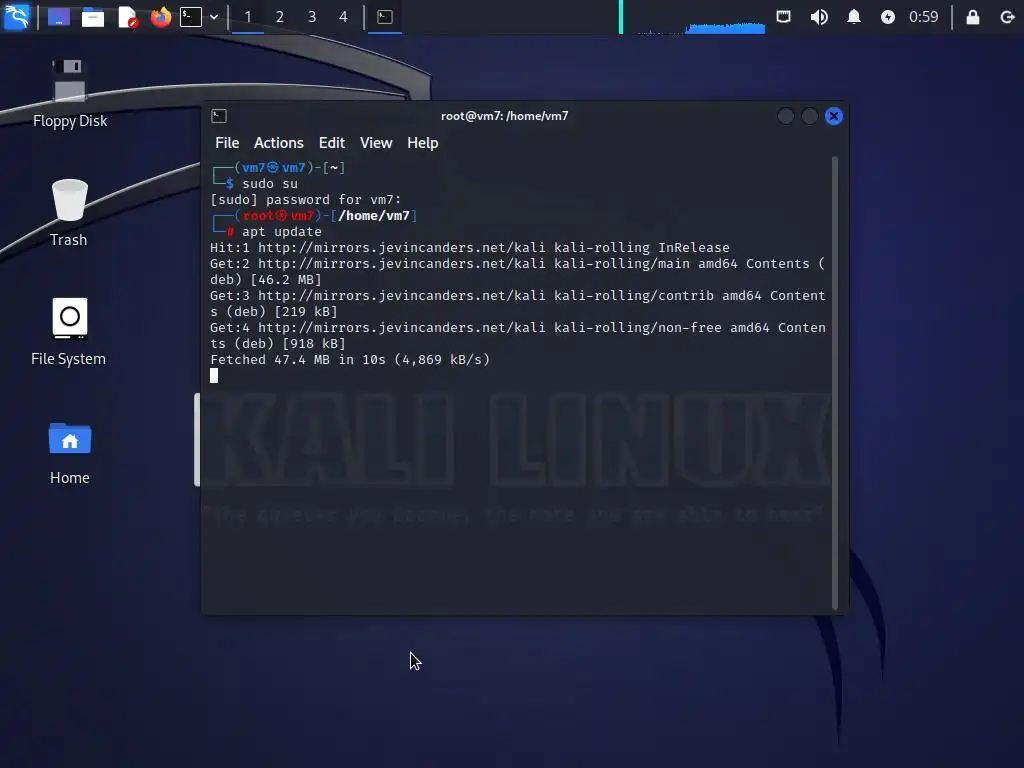Maximize the terminal window
The width and height of the screenshot is (1024, 768).
point(810,116)
